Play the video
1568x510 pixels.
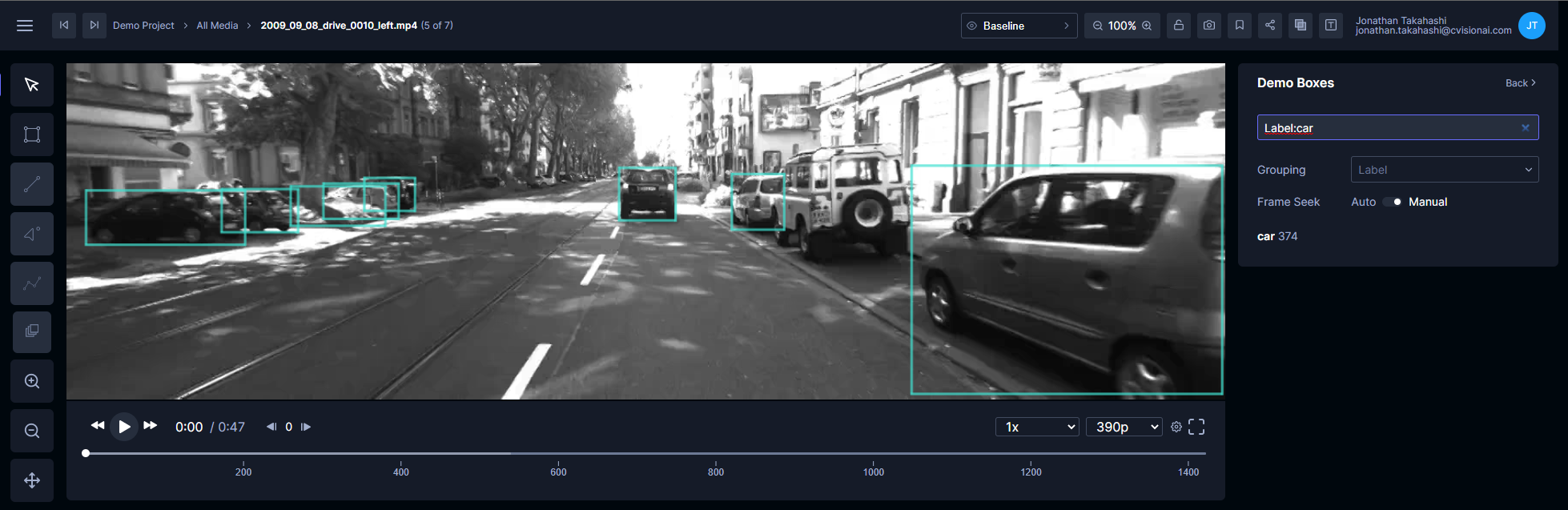coord(124,427)
